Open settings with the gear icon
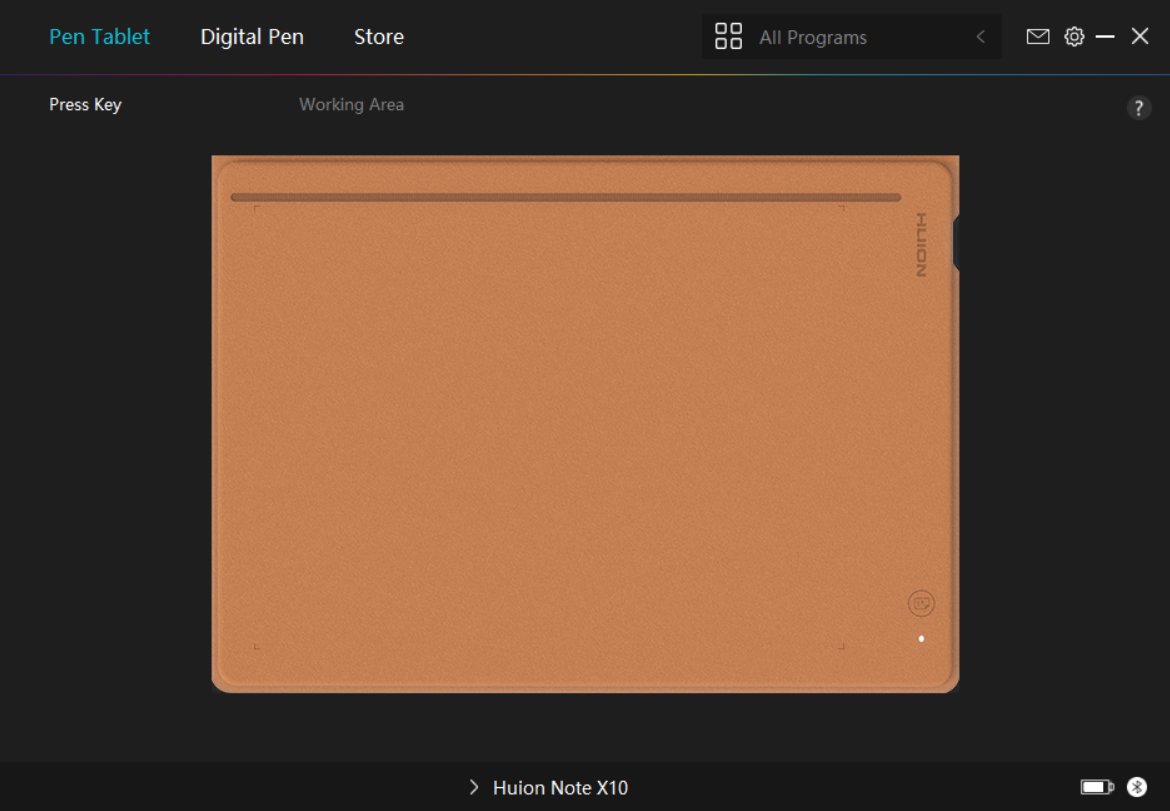The image size is (1170, 811). [1074, 37]
